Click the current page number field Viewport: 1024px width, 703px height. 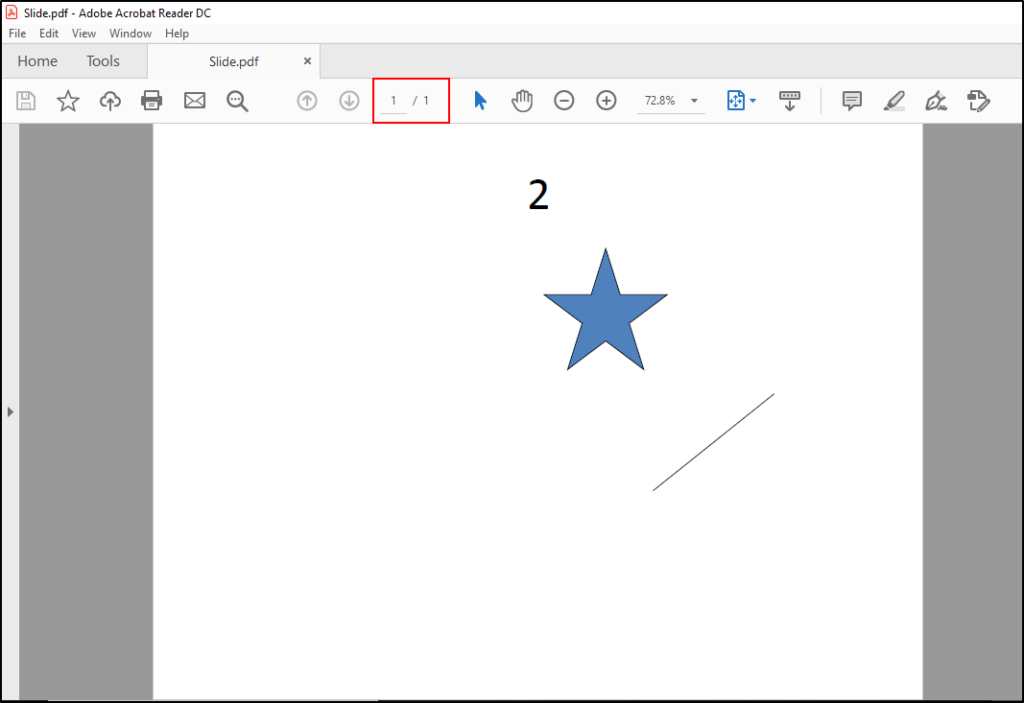(394, 100)
